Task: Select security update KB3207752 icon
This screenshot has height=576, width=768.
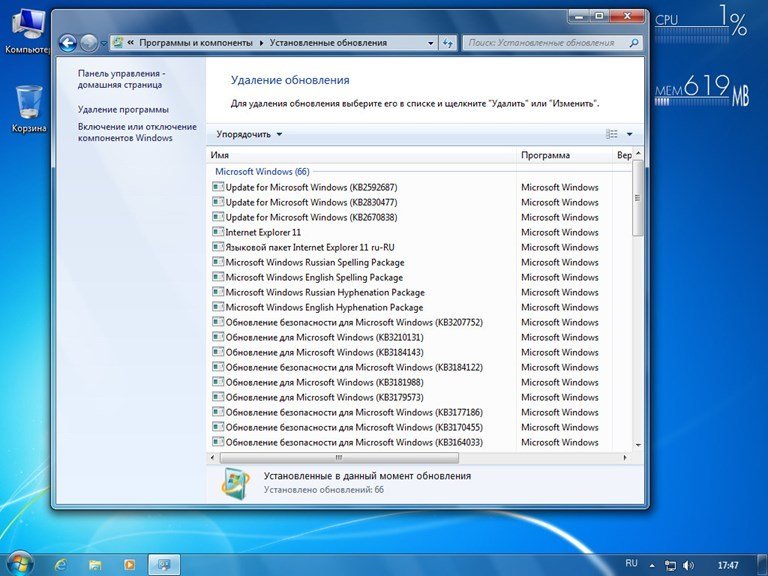Action: point(218,322)
